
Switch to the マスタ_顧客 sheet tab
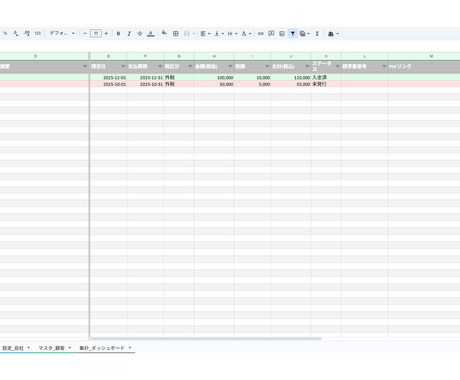(55, 348)
